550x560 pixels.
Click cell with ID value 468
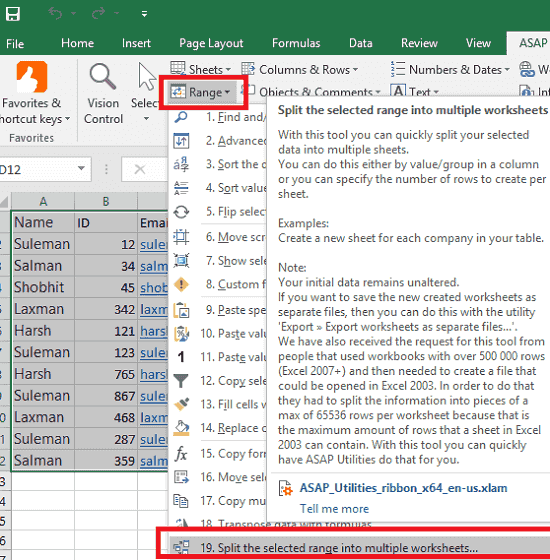(x=106, y=417)
